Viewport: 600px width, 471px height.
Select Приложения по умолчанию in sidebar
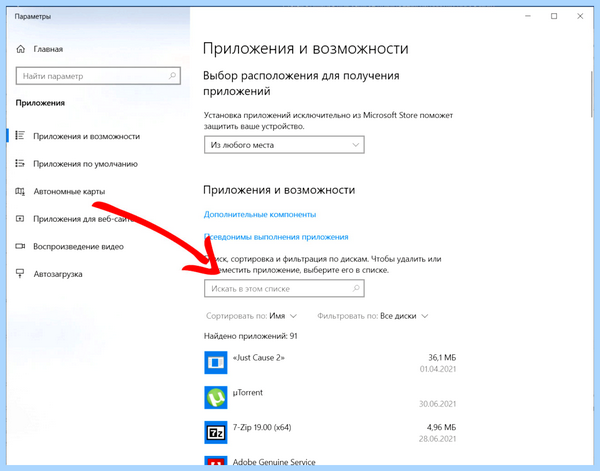pyautogui.click(x=85, y=164)
